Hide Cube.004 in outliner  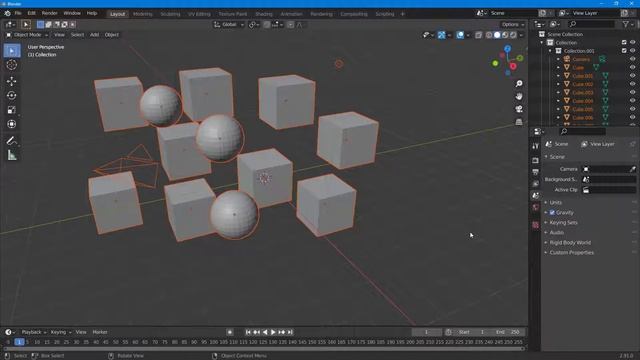pos(632,101)
